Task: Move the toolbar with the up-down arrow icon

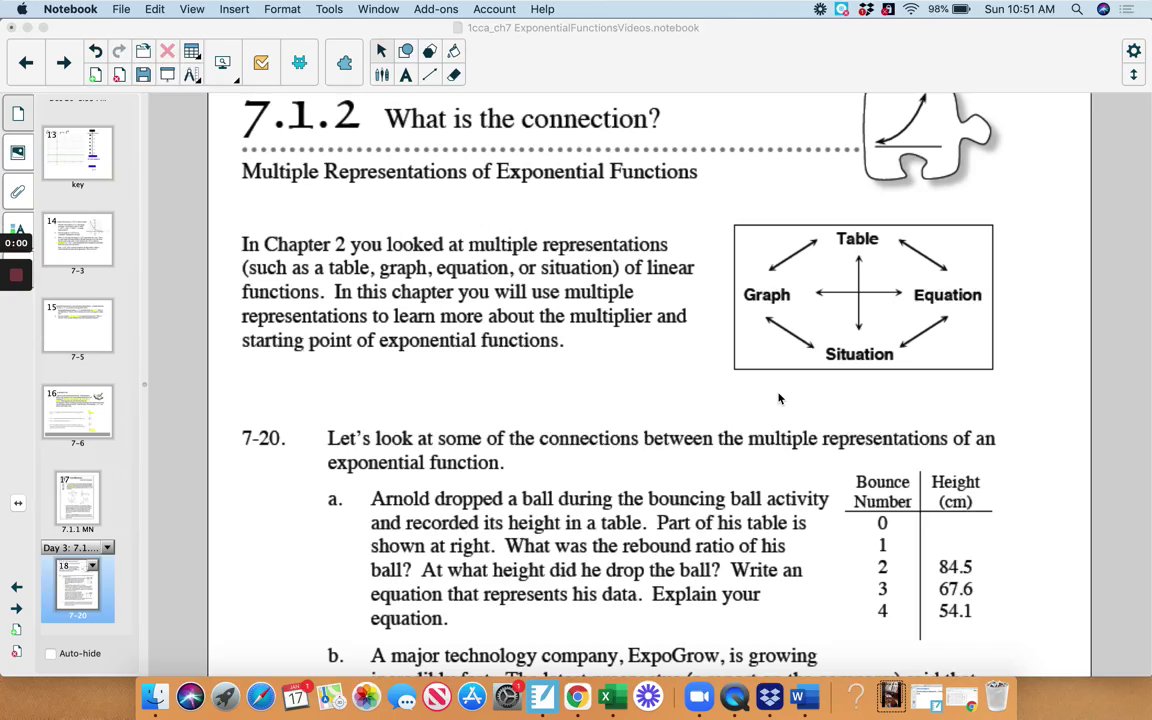Action: 1134,75
